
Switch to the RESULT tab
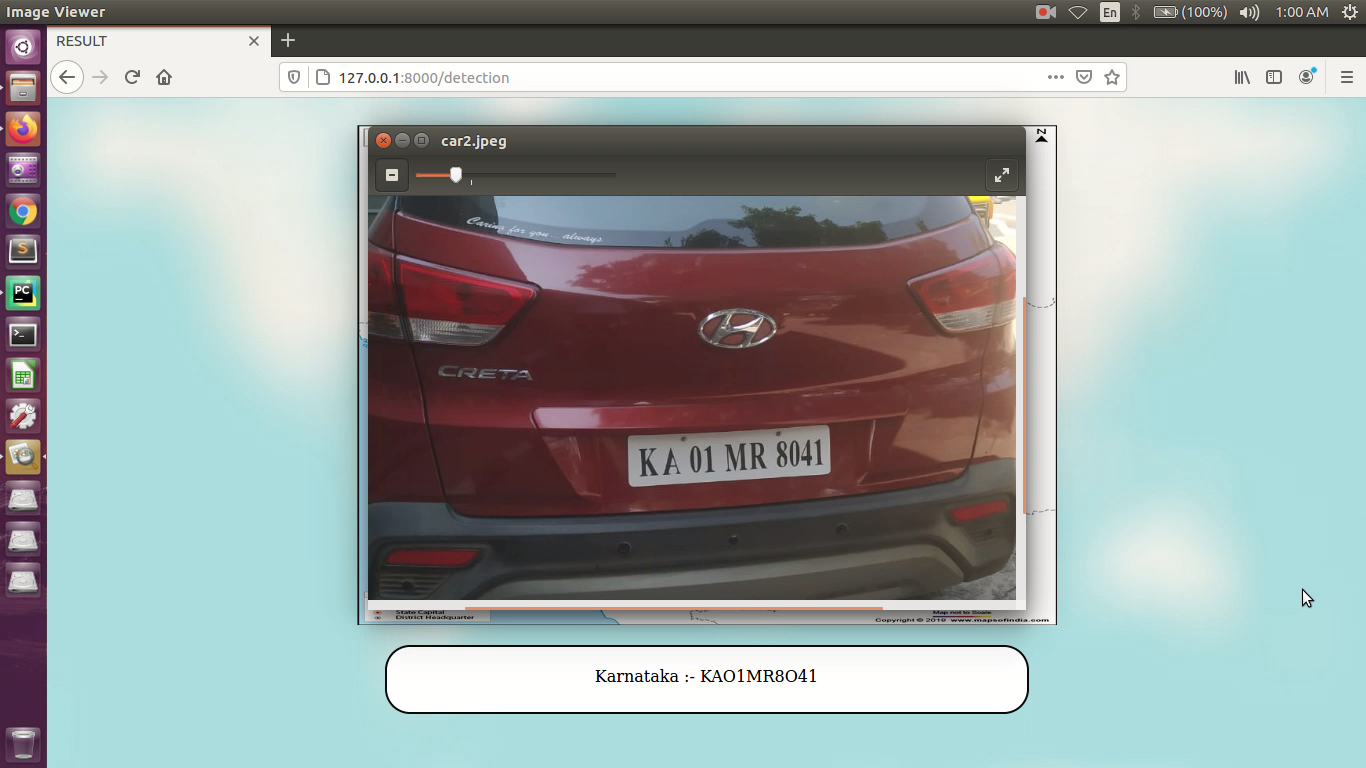pos(140,41)
